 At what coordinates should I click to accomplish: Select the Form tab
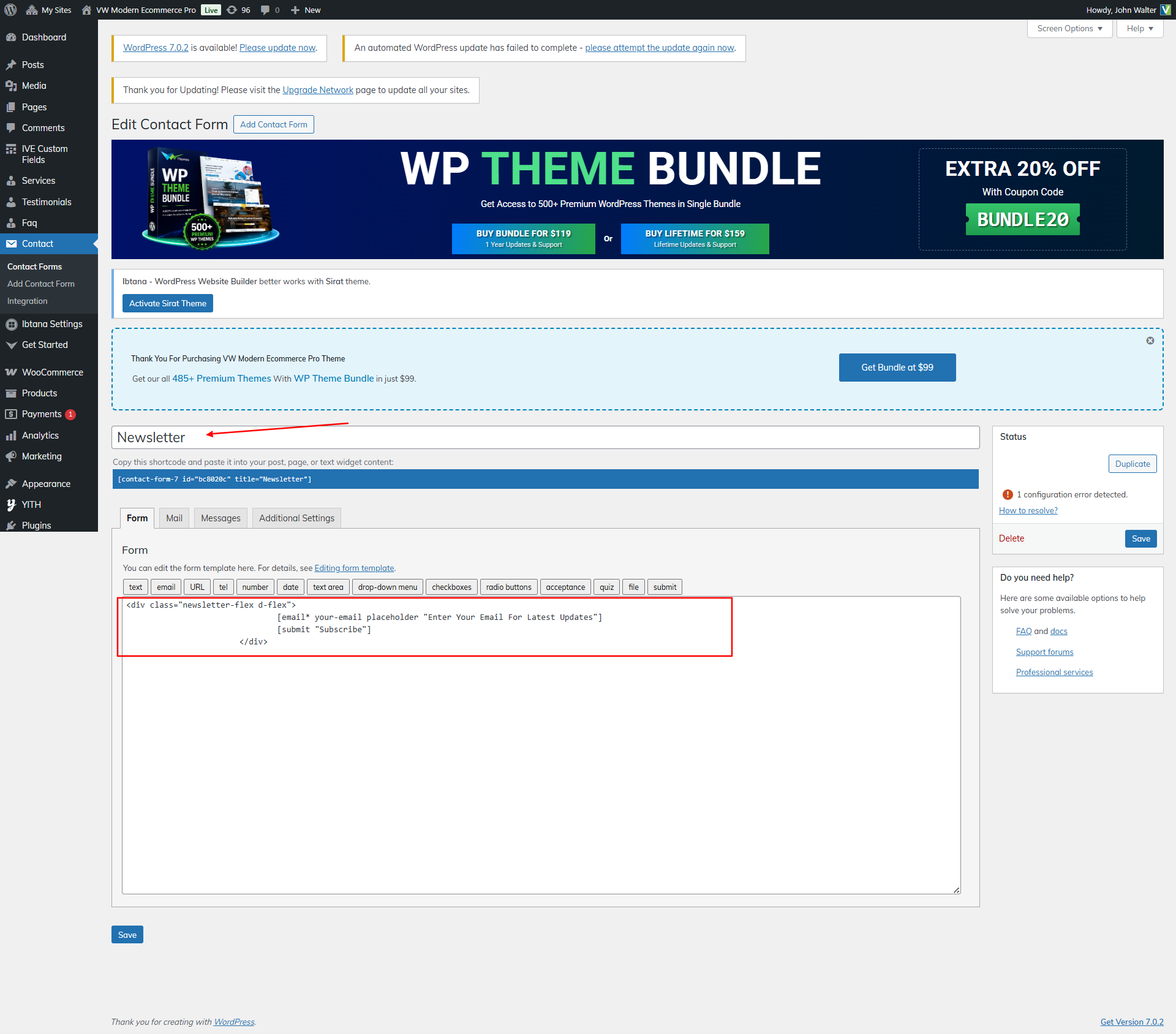(137, 518)
